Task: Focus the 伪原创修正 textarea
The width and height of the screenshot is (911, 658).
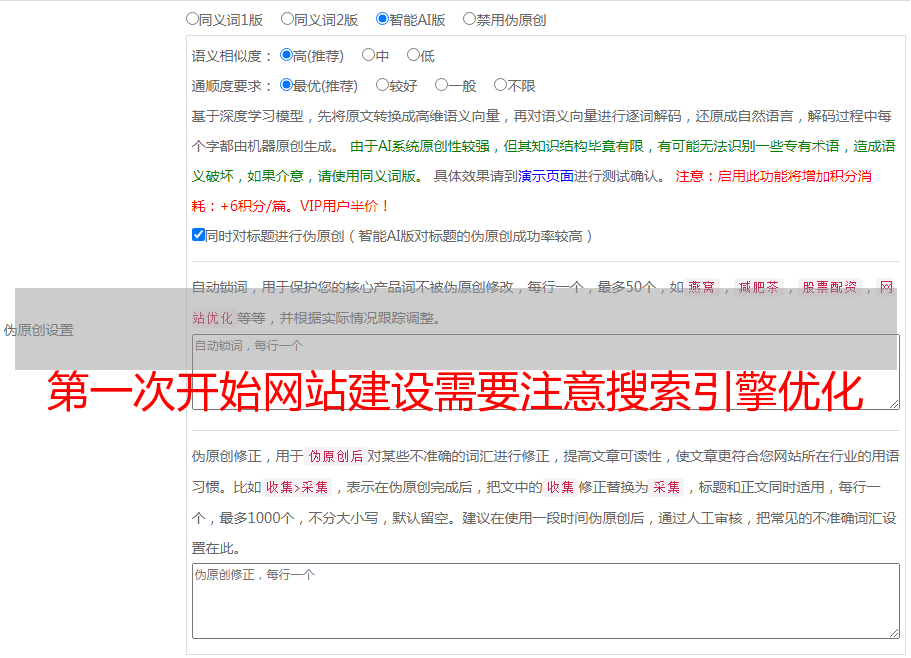Action: point(546,601)
